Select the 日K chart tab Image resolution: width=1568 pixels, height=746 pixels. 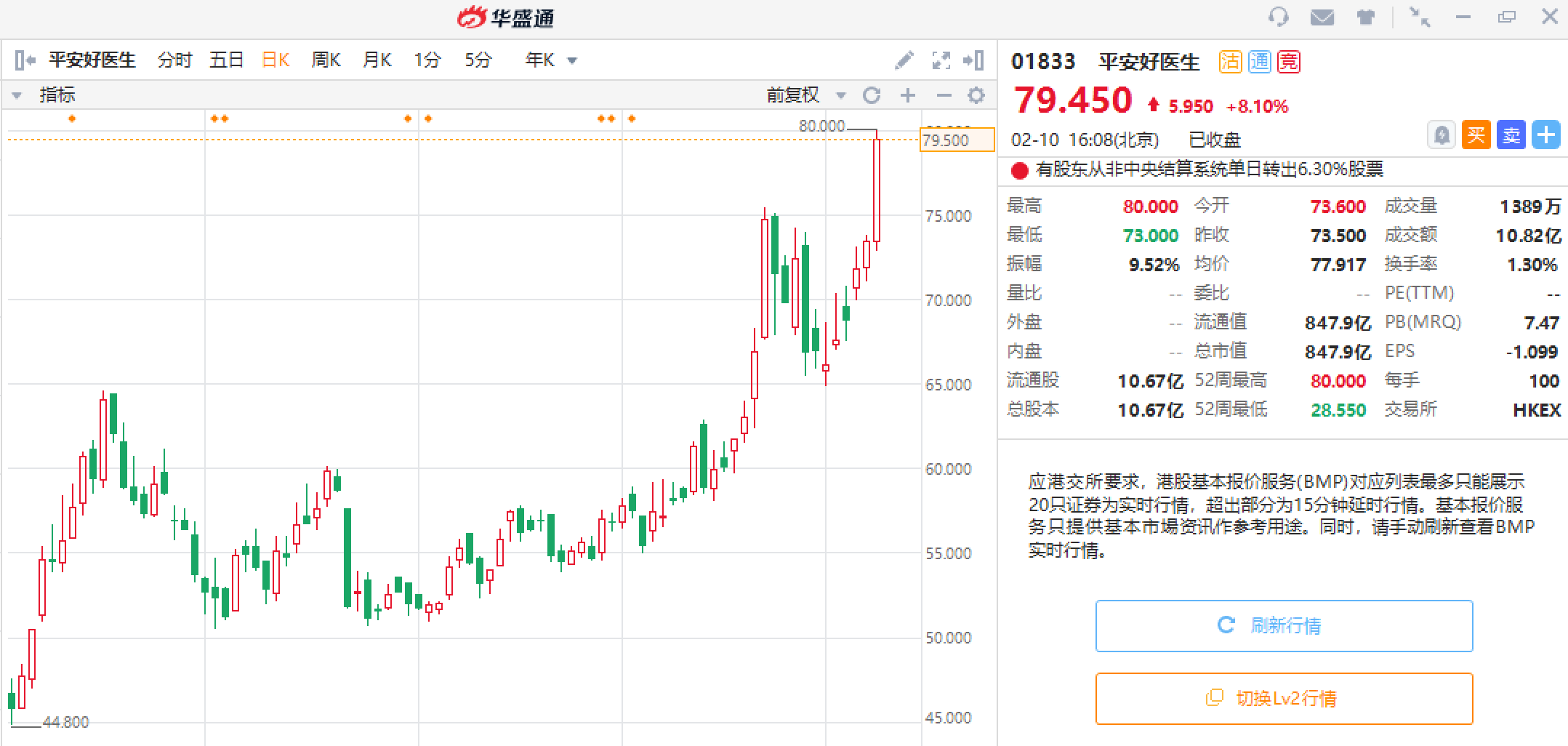(276, 60)
